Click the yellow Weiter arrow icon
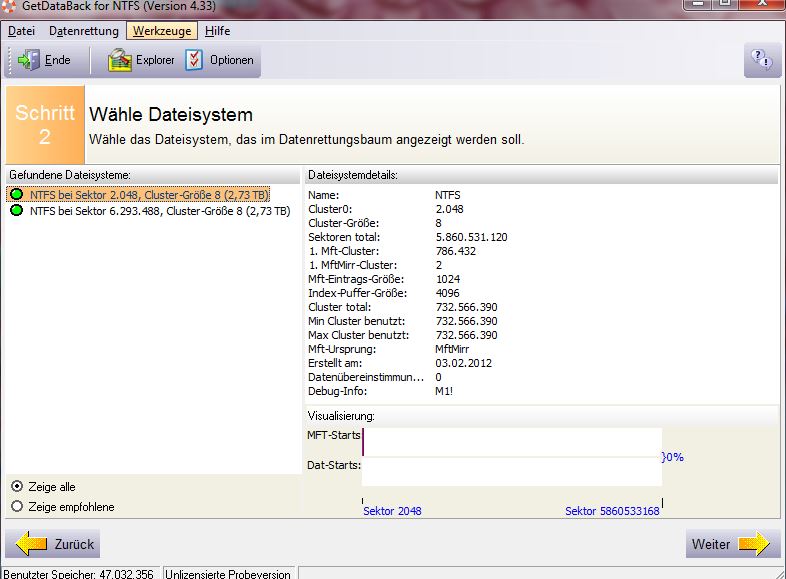This screenshot has width=786, height=579. [754, 544]
